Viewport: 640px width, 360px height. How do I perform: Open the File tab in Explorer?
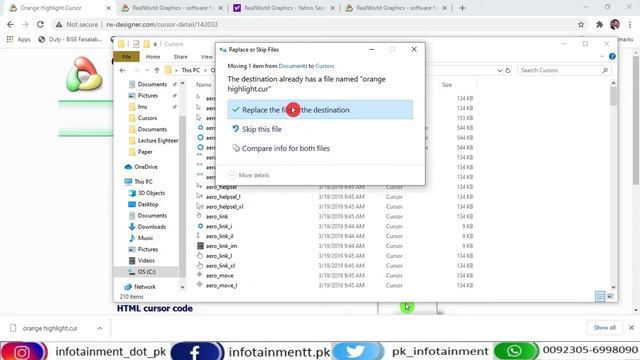[127, 57]
